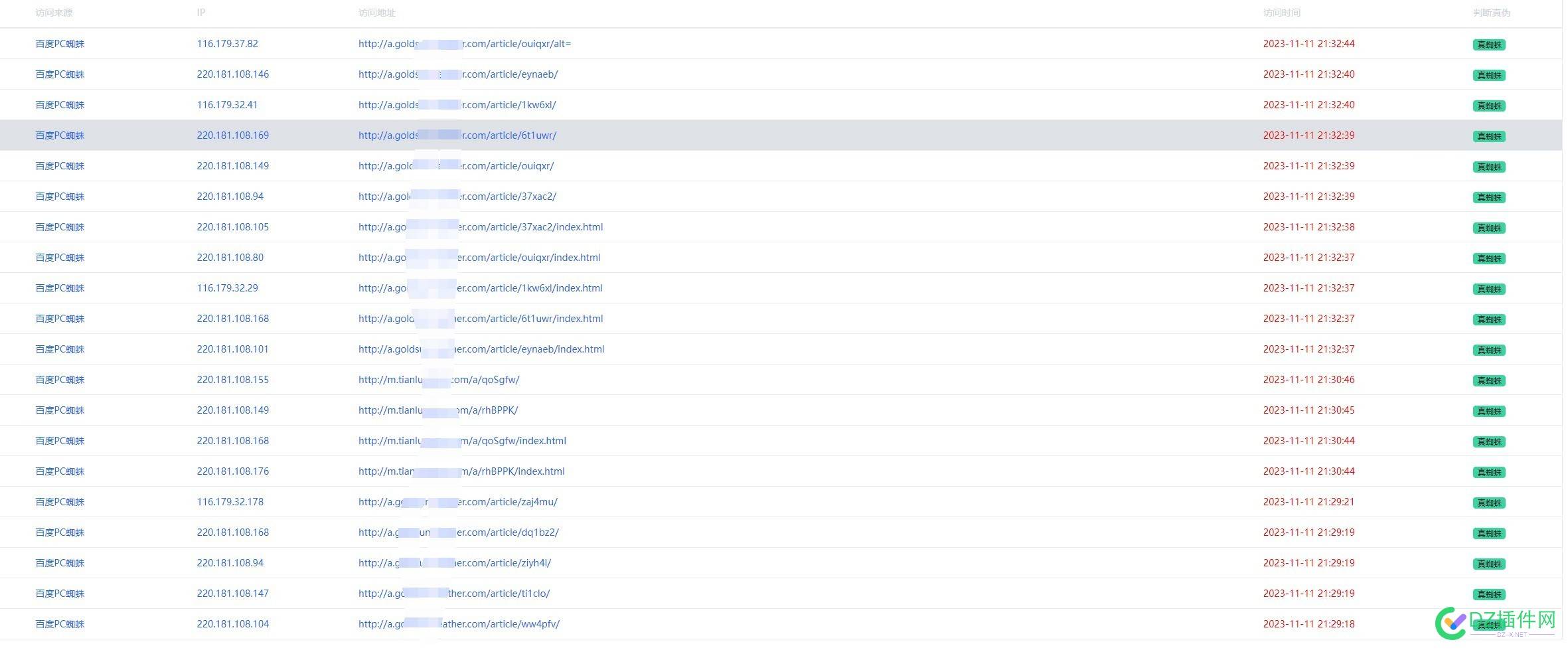This screenshot has width=1568, height=650.
Task: Open the article/6t1uwr/index.html URL link
Action: (481, 319)
